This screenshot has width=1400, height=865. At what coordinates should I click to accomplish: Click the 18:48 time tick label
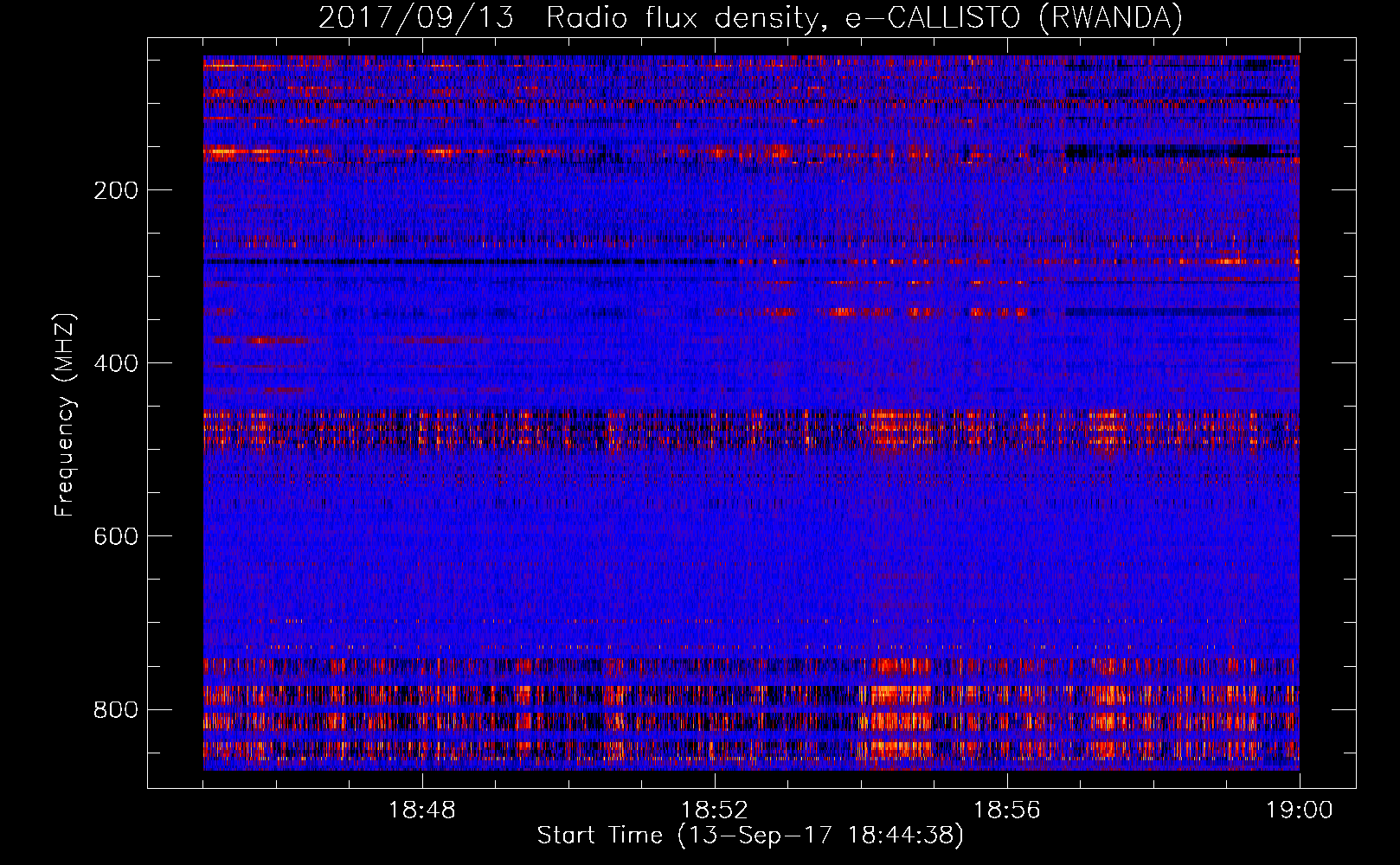422,811
